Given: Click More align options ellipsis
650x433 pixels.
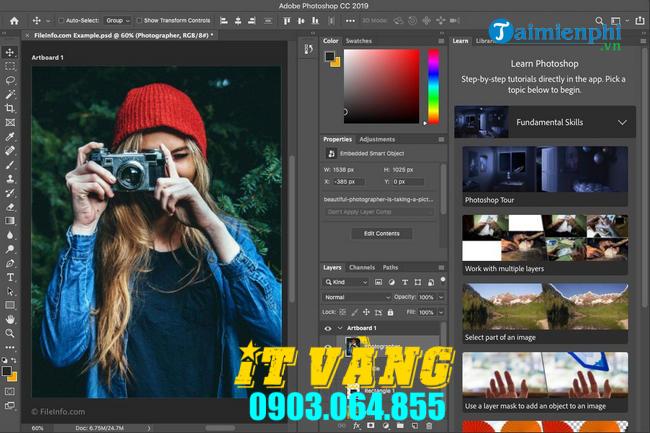Looking at the screenshot, I should [350, 21].
